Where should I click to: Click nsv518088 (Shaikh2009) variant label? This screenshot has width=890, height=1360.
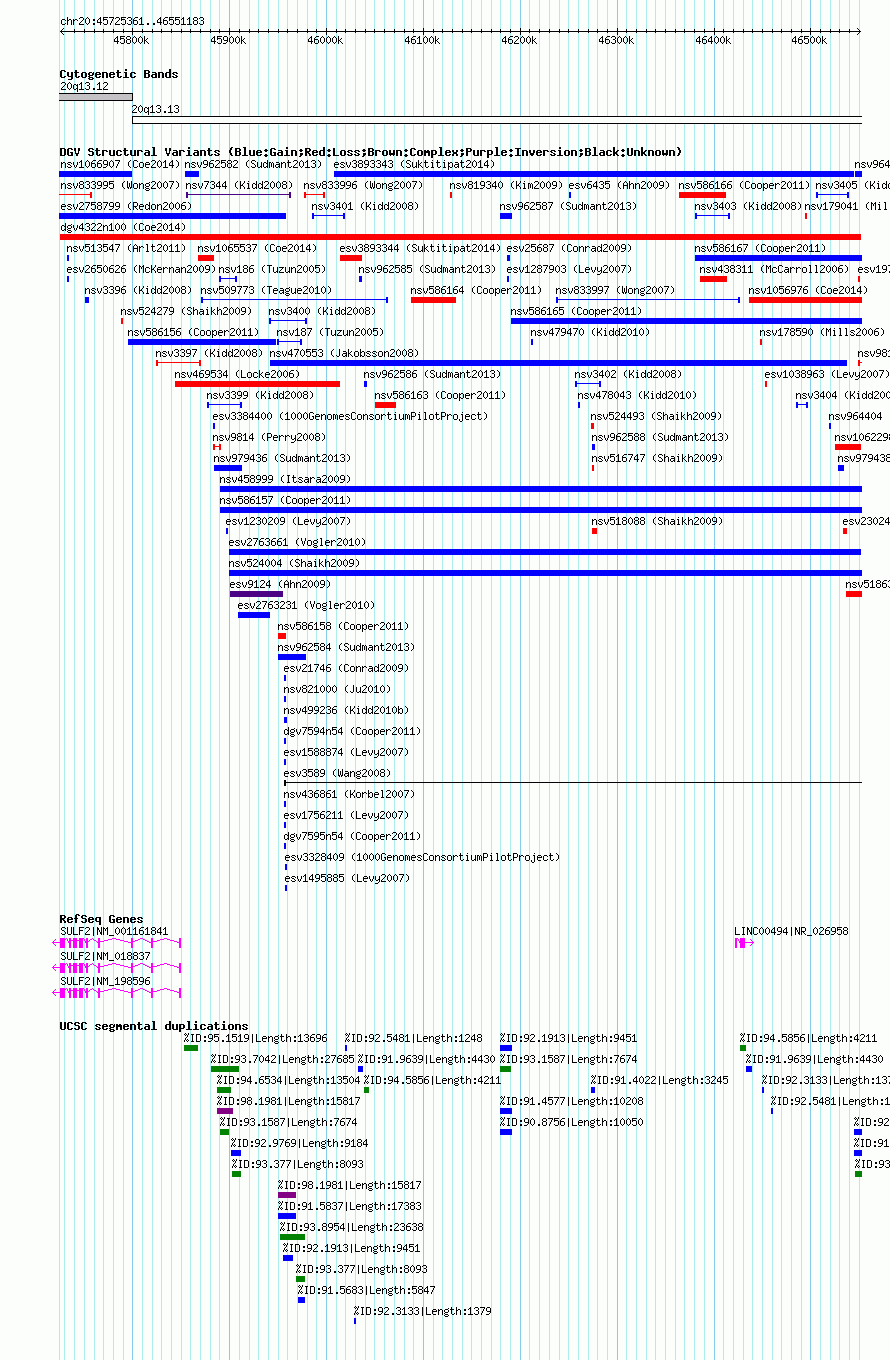tap(656, 521)
